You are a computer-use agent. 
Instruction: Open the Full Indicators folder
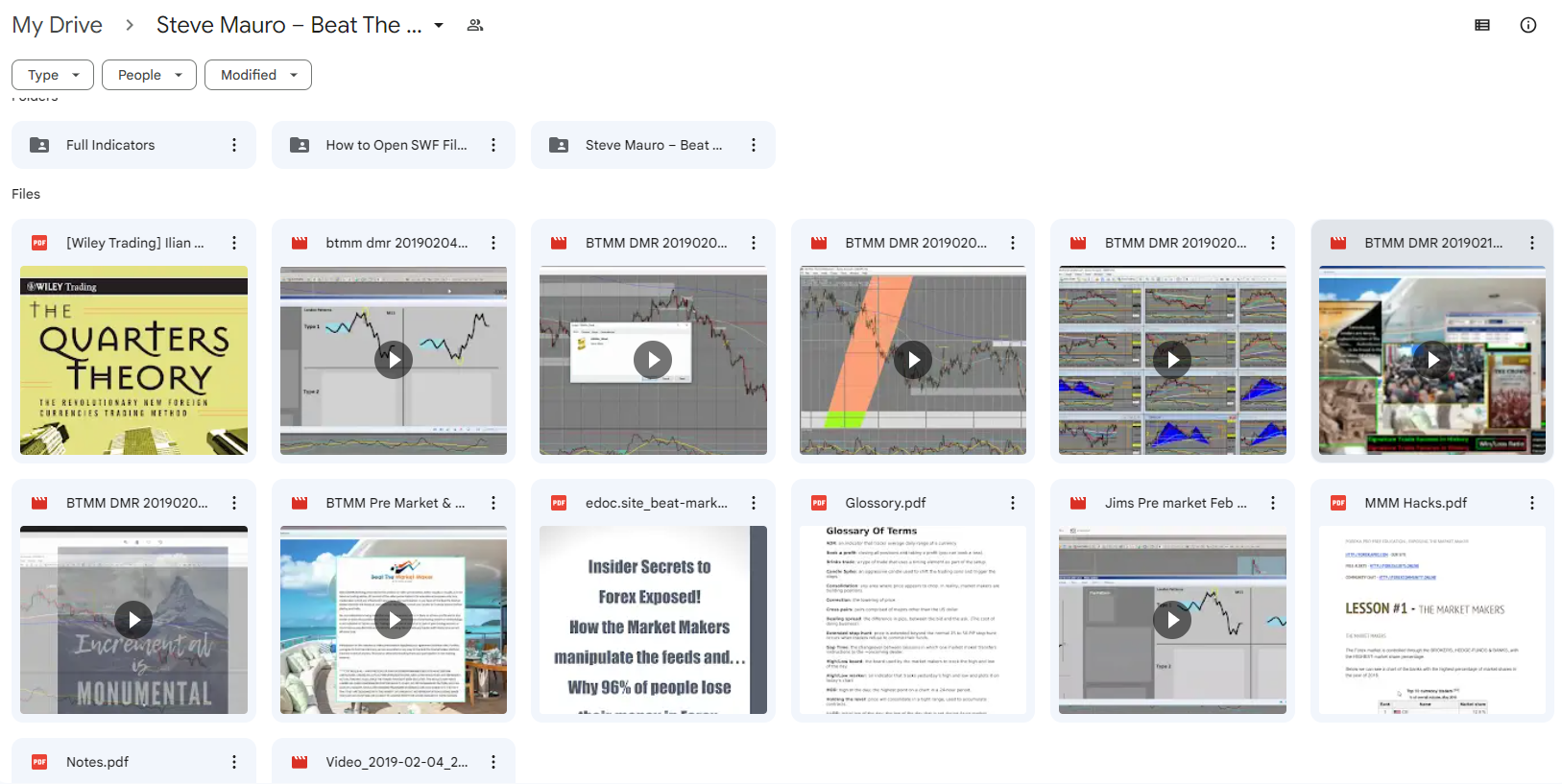133,145
